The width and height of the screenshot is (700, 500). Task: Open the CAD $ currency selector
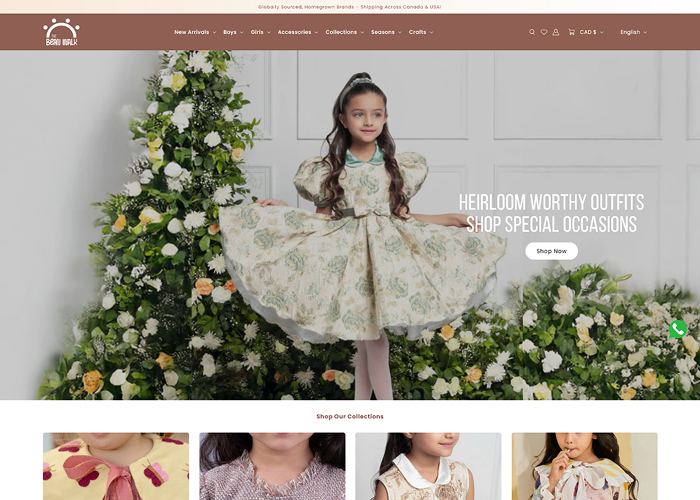[x=591, y=32]
